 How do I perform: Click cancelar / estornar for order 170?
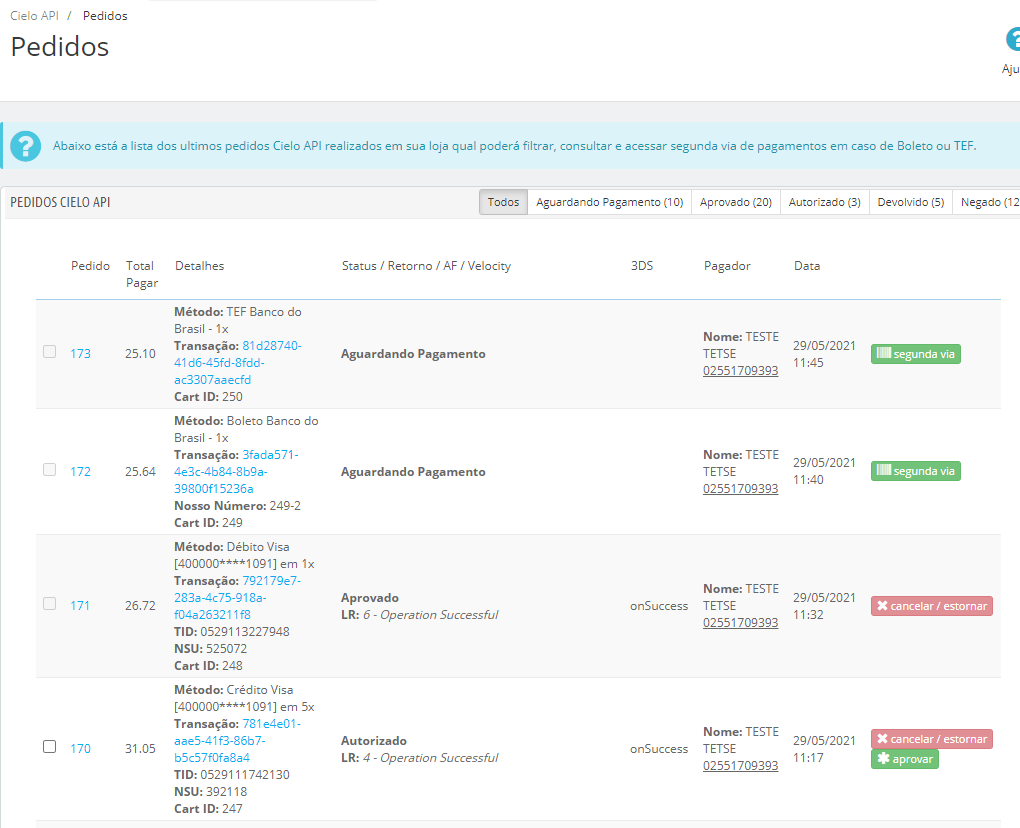pyautogui.click(x=932, y=739)
